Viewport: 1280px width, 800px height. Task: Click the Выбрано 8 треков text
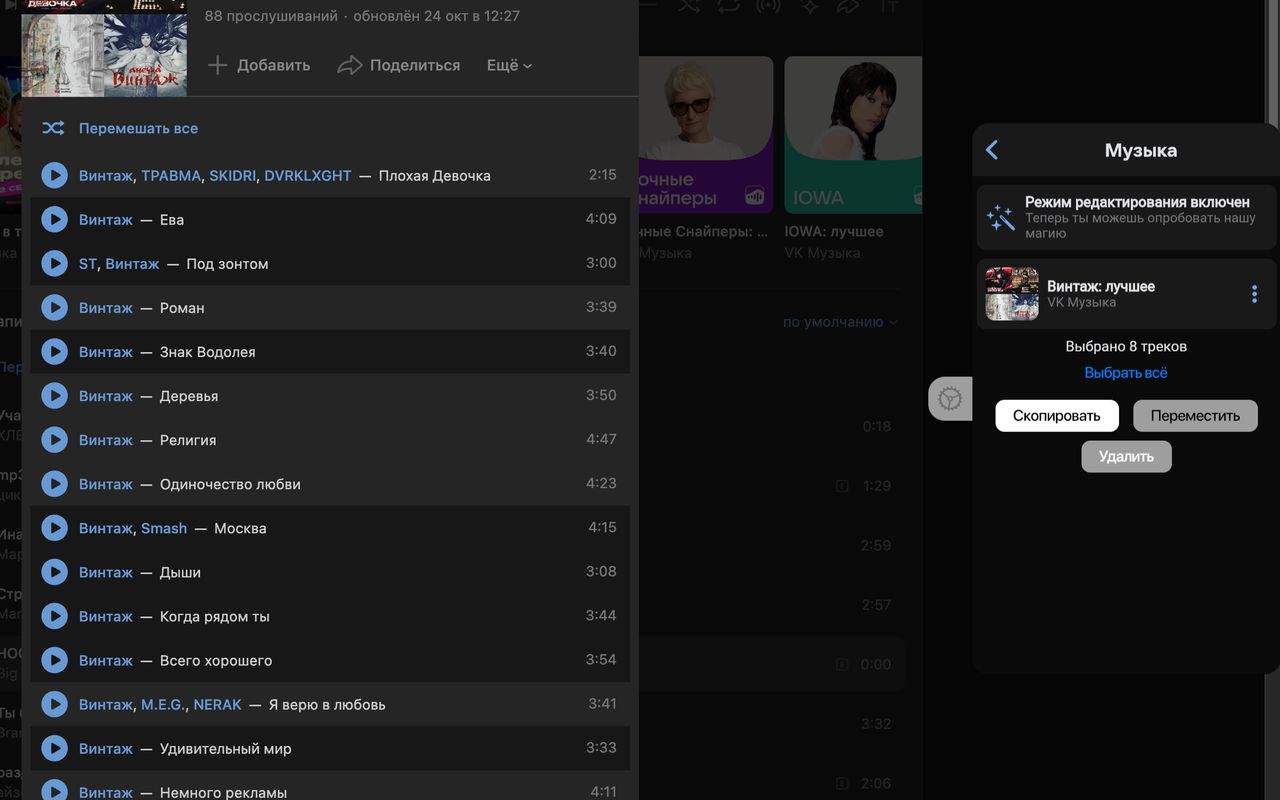pos(1126,347)
